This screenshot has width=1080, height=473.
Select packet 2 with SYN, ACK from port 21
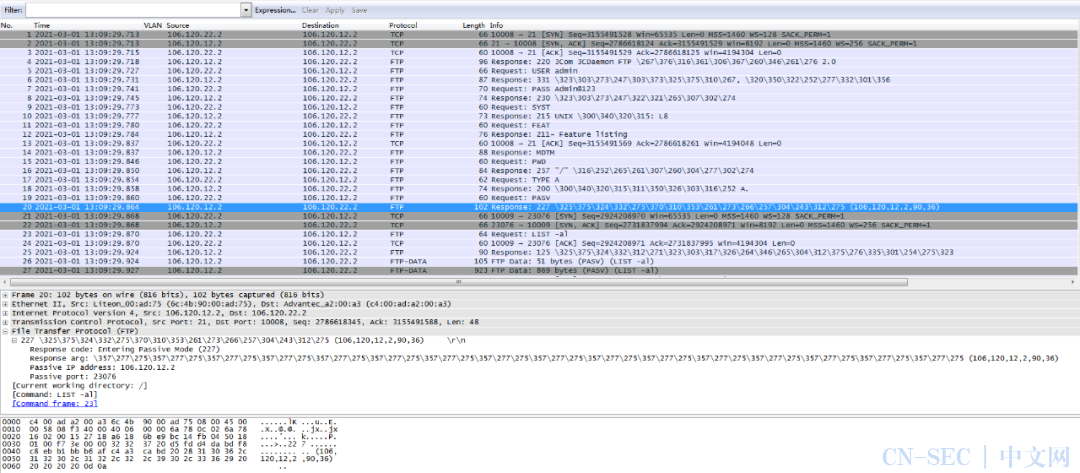pyautogui.click(x=540, y=43)
